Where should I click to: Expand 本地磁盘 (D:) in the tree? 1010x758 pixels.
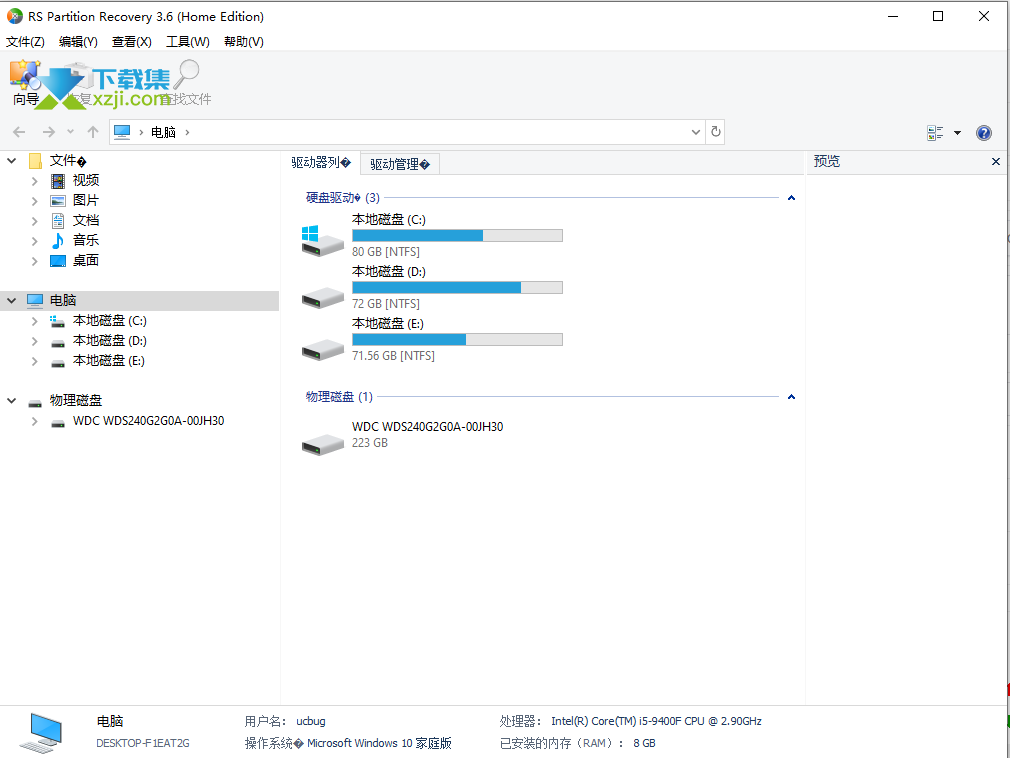35,341
